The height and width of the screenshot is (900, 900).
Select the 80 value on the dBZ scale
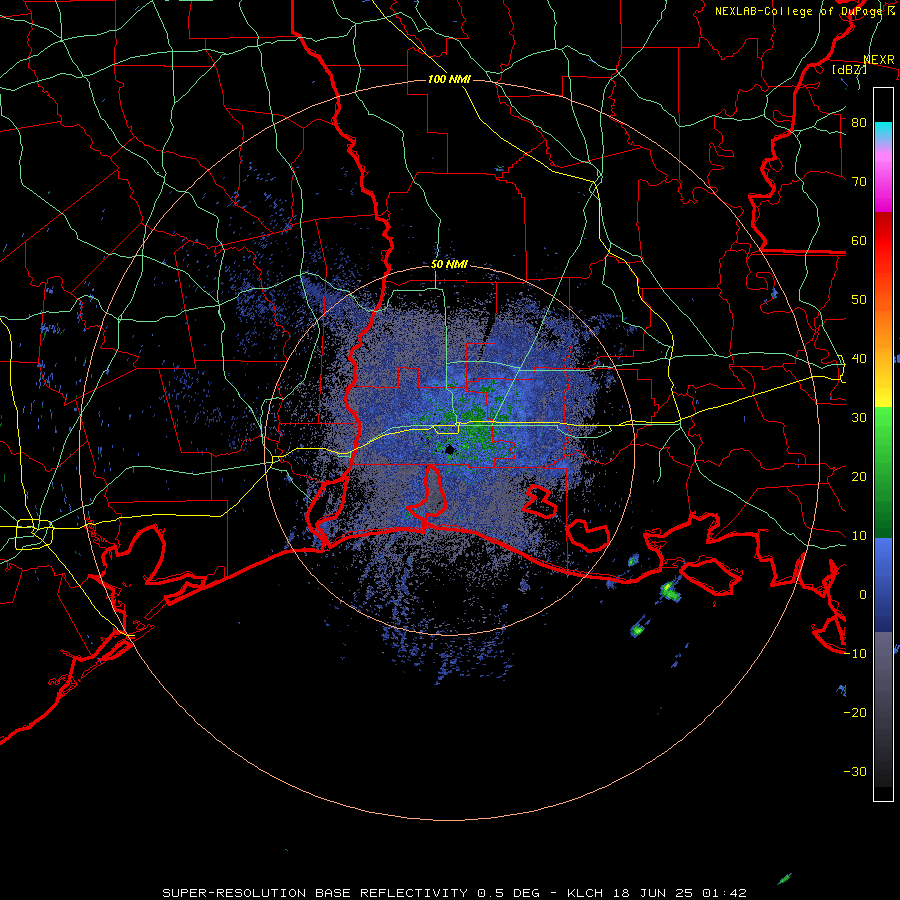(x=859, y=122)
